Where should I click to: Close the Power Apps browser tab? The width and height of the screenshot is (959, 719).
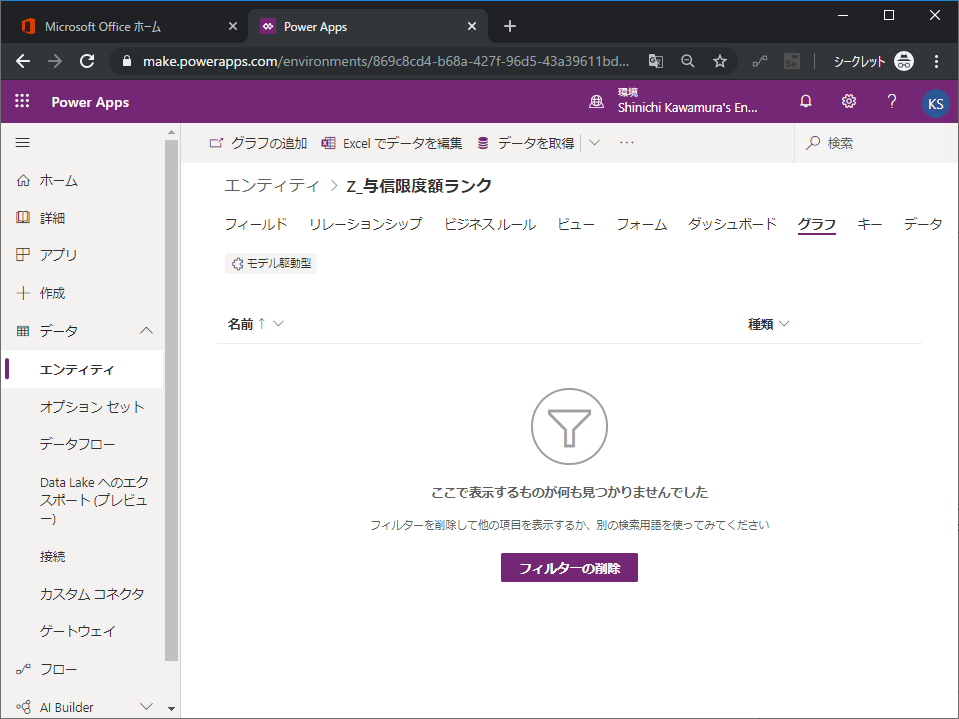click(x=472, y=26)
